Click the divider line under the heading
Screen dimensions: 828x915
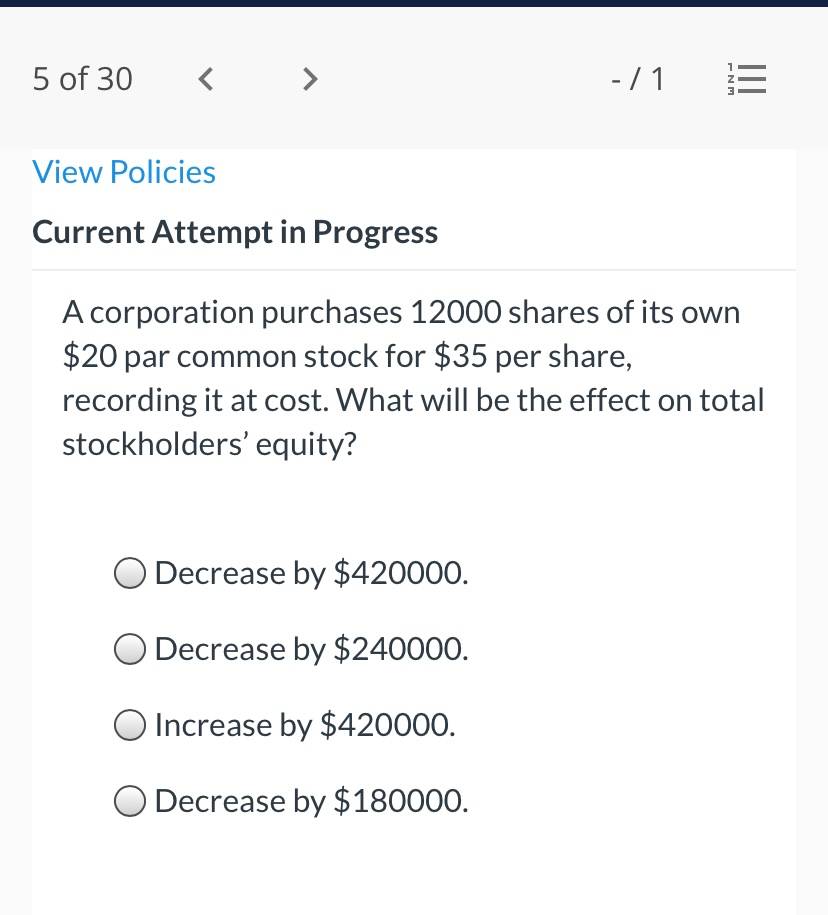click(414, 270)
